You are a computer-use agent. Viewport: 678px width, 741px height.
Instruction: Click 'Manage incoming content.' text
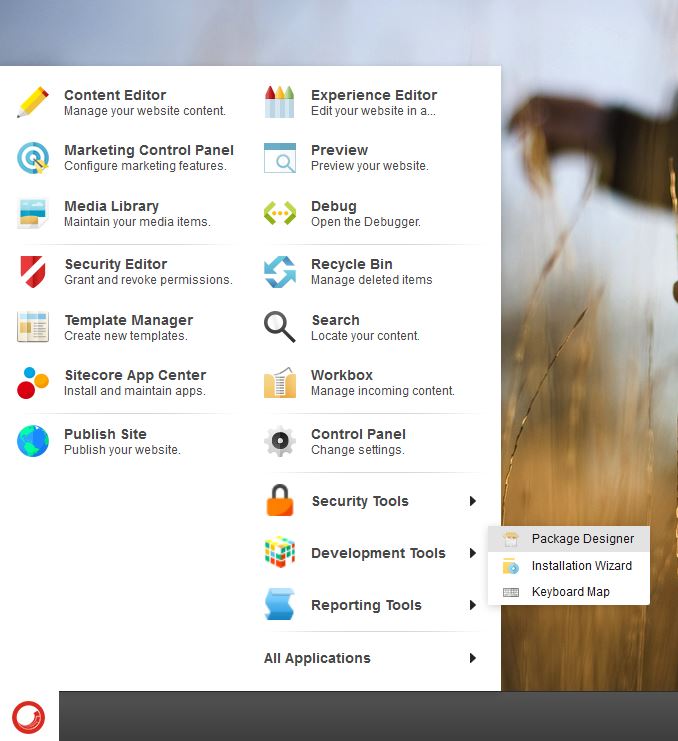click(x=383, y=391)
